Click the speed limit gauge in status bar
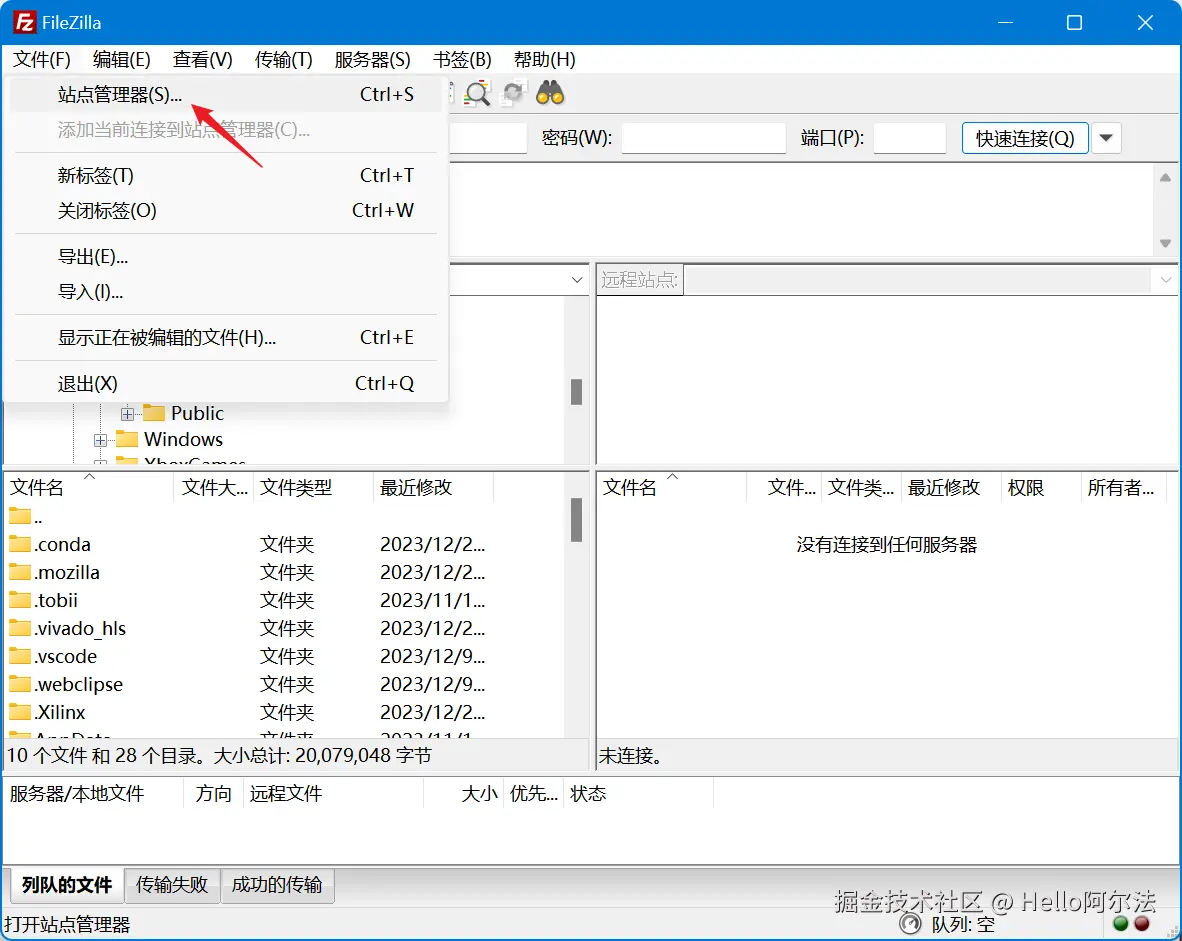1182x941 pixels. (x=910, y=924)
